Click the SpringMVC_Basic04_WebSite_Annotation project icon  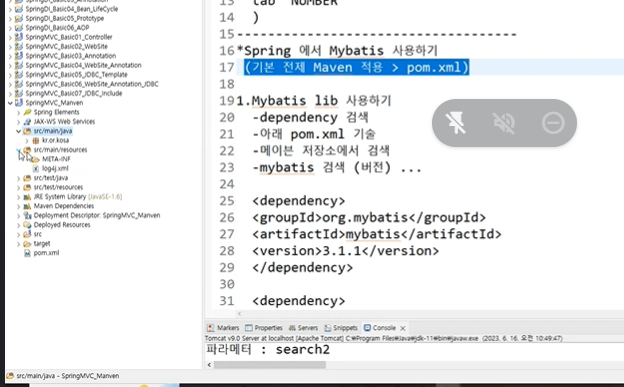(19, 65)
